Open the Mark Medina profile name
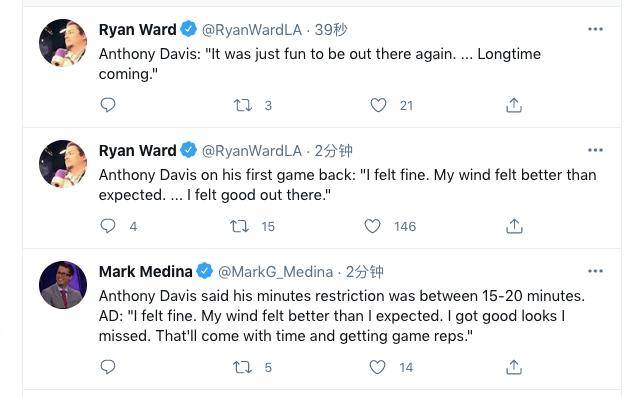Screen dimensions: 631x397 click(146, 272)
